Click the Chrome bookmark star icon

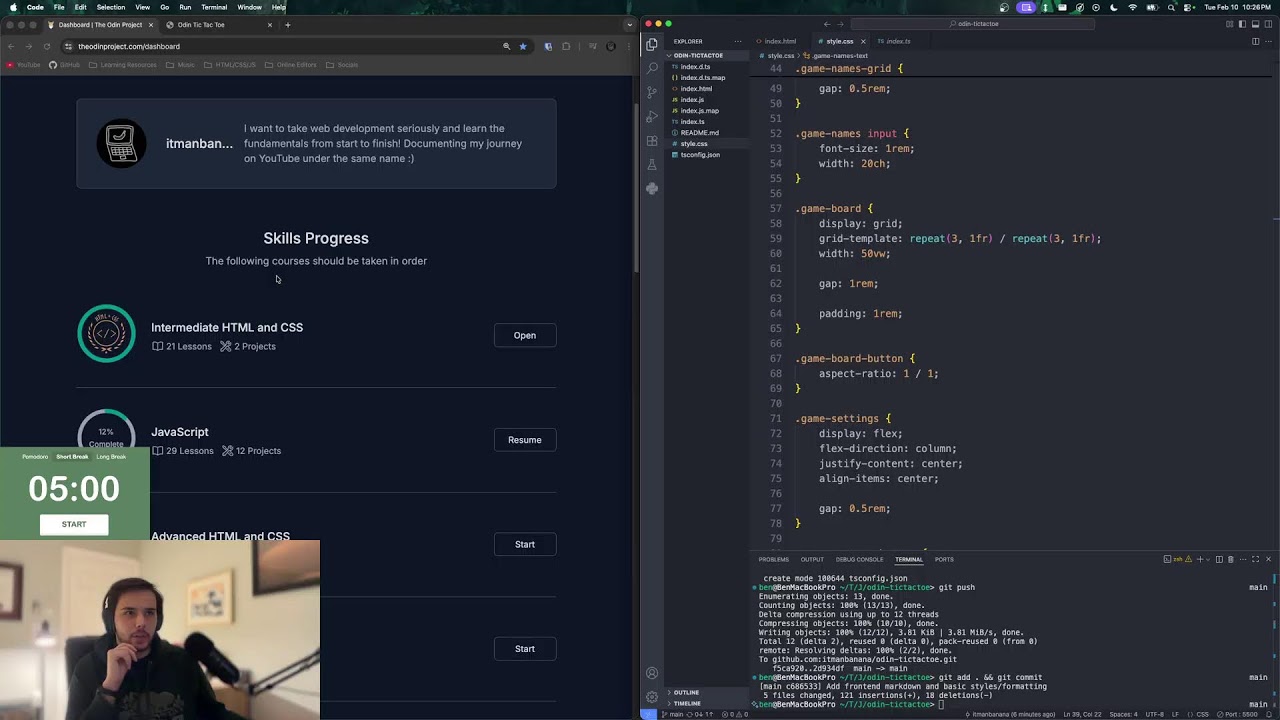[x=522, y=46]
